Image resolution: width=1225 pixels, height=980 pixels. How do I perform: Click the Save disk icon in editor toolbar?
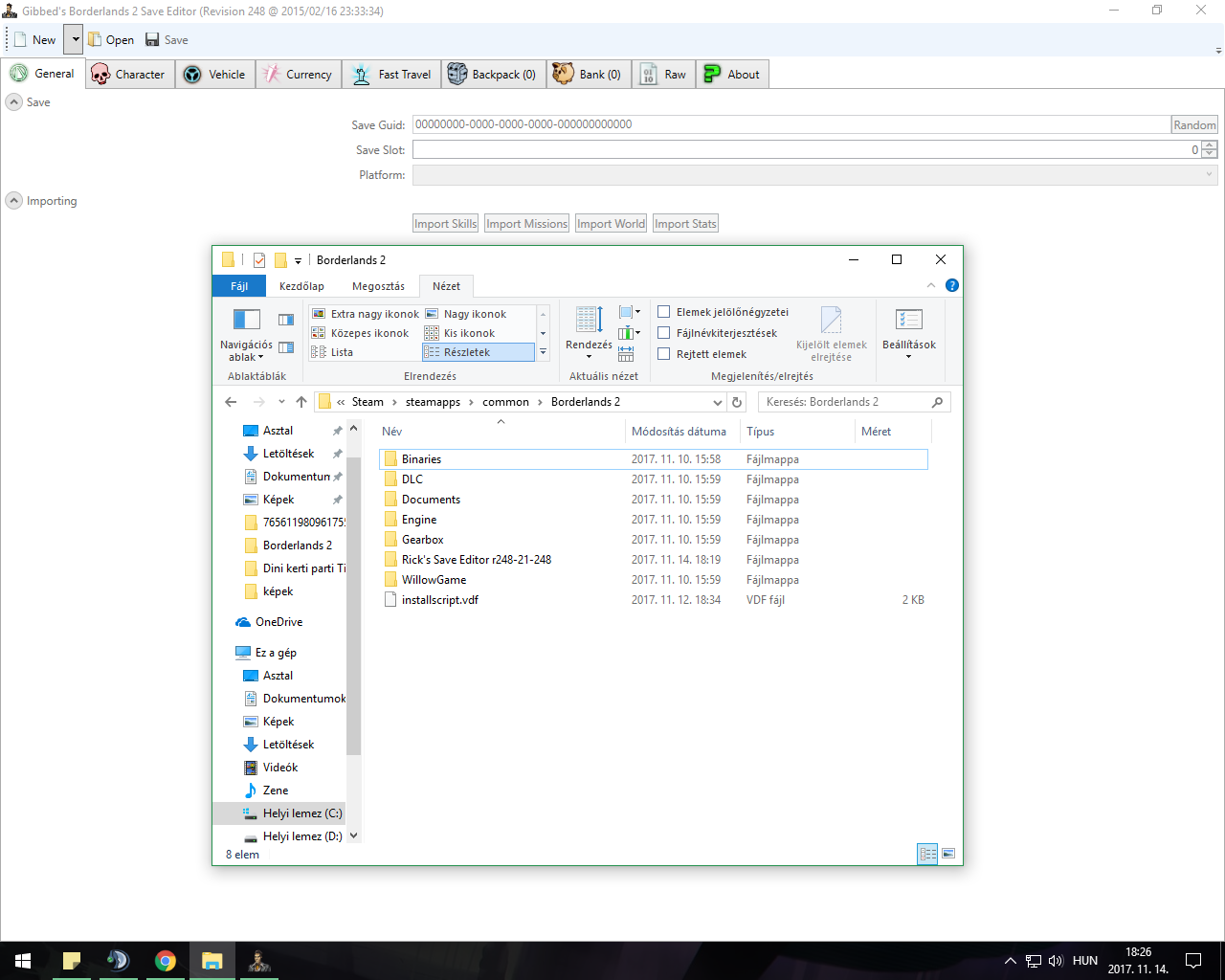point(152,39)
